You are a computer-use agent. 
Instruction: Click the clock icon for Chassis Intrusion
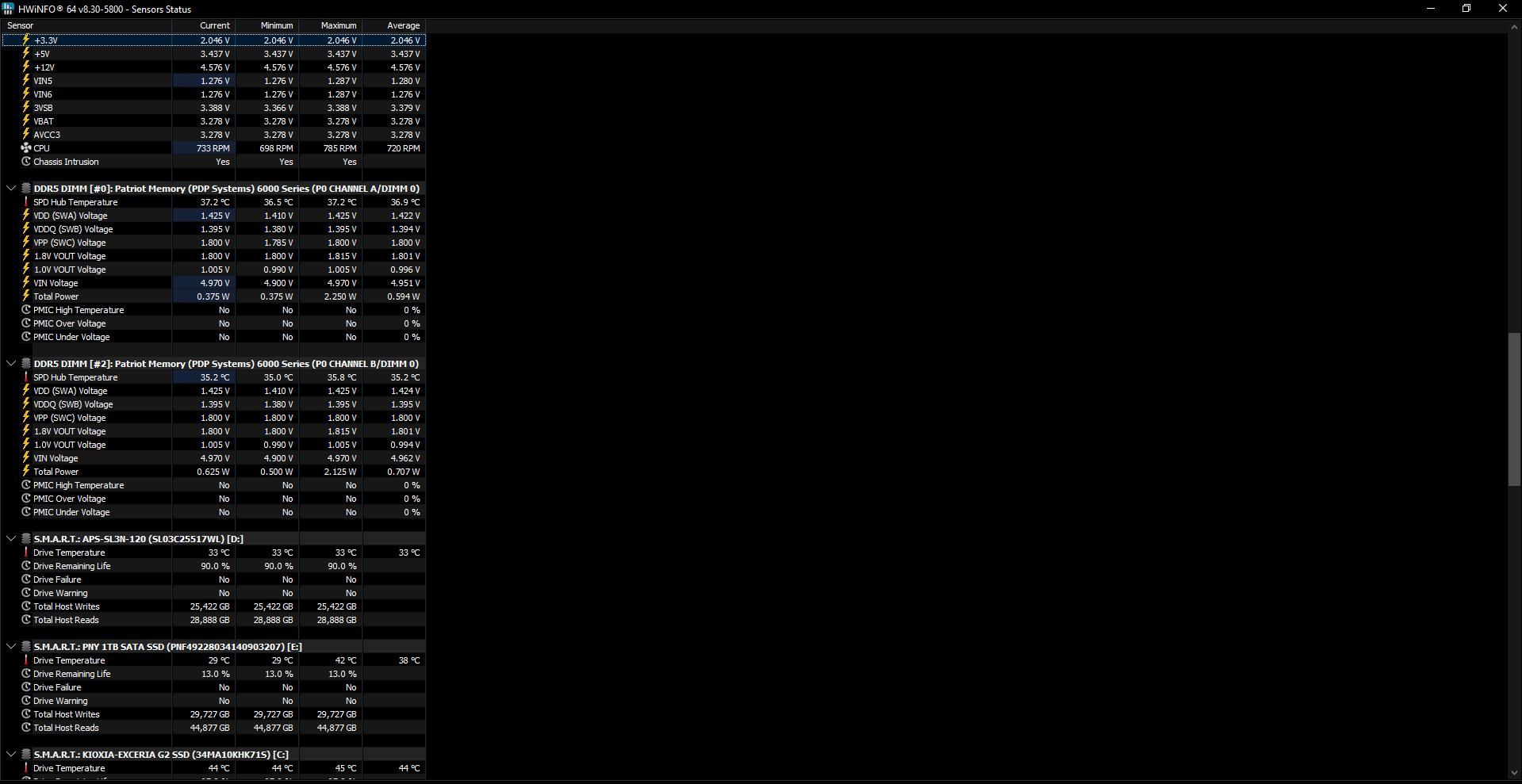pos(26,162)
